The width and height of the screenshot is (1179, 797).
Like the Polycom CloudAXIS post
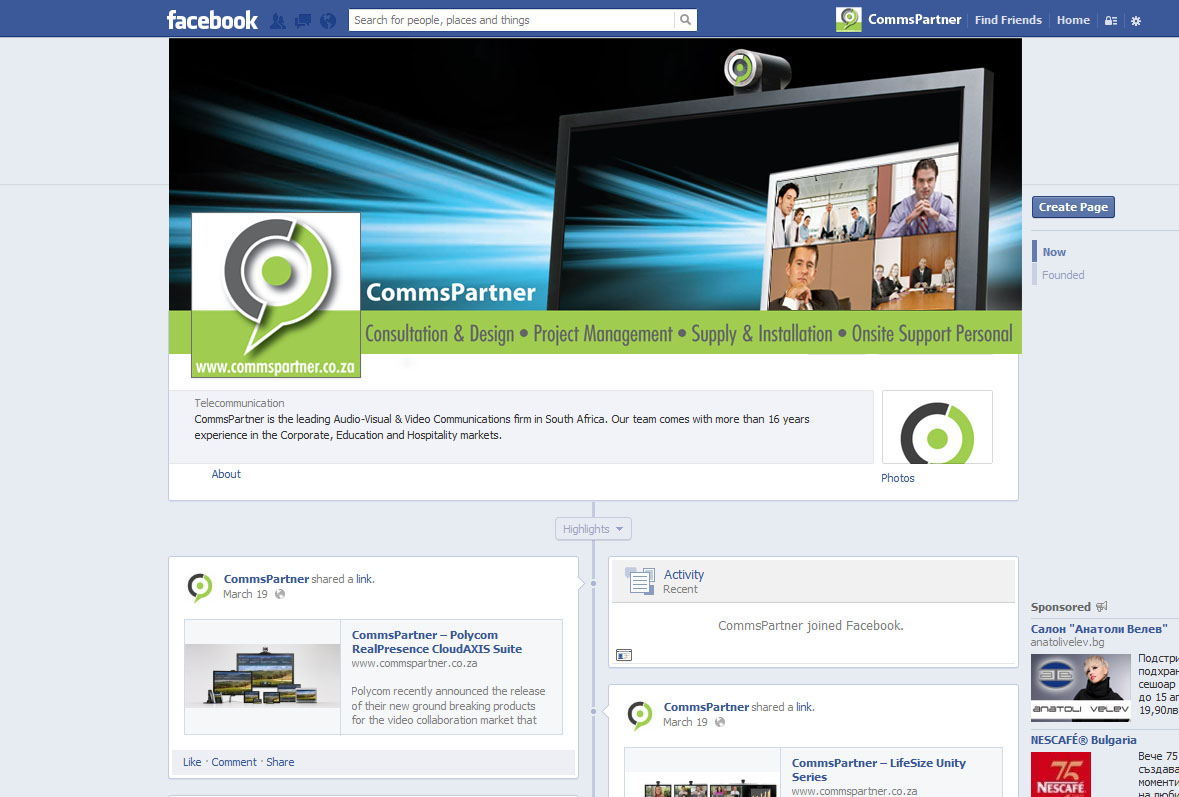[192, 762]
